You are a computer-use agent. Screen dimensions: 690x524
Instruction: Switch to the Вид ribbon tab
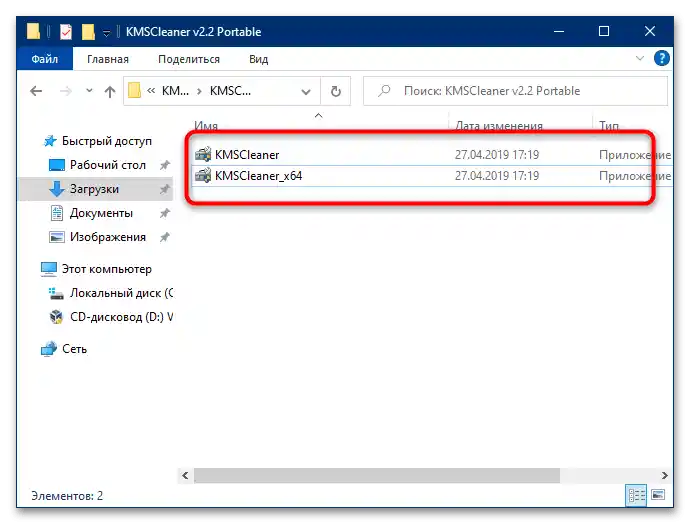tap(258, 59)
